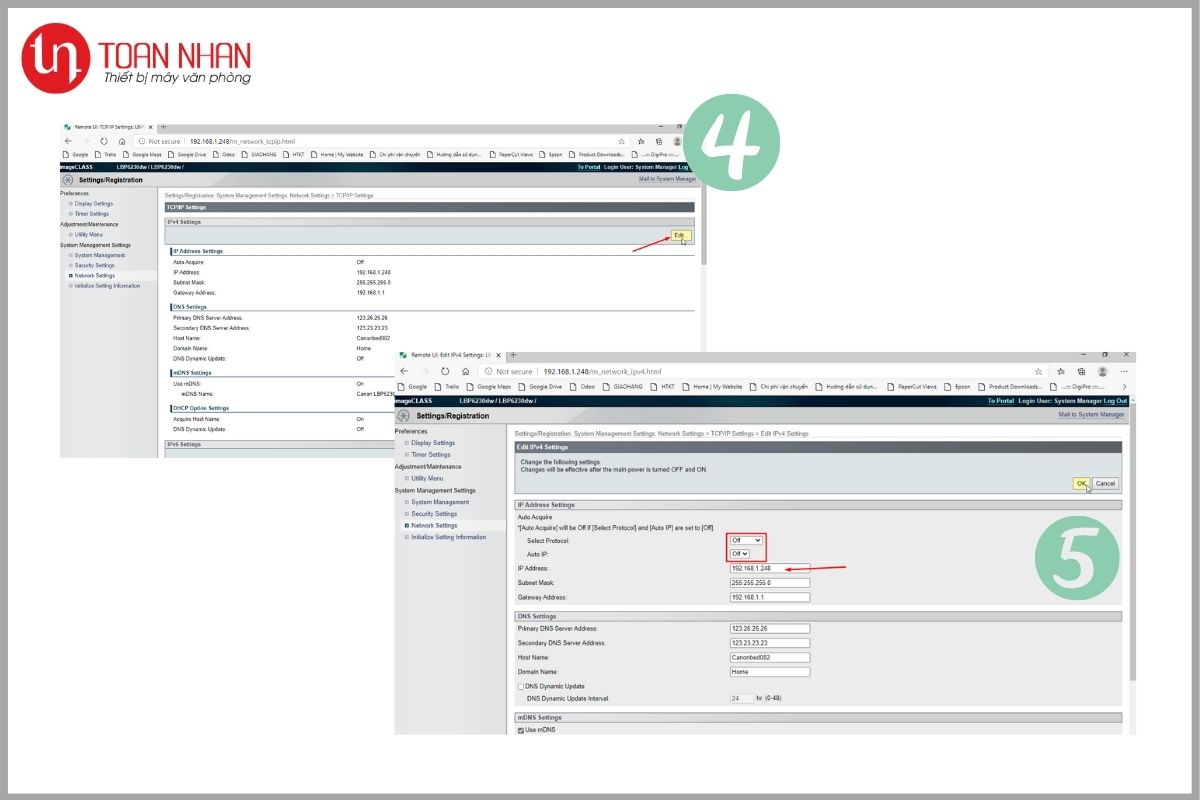The height and width of the screenshot is (800, 1200).
Task: Click Log Out link in front window
Action: (x=1115, y=400)
